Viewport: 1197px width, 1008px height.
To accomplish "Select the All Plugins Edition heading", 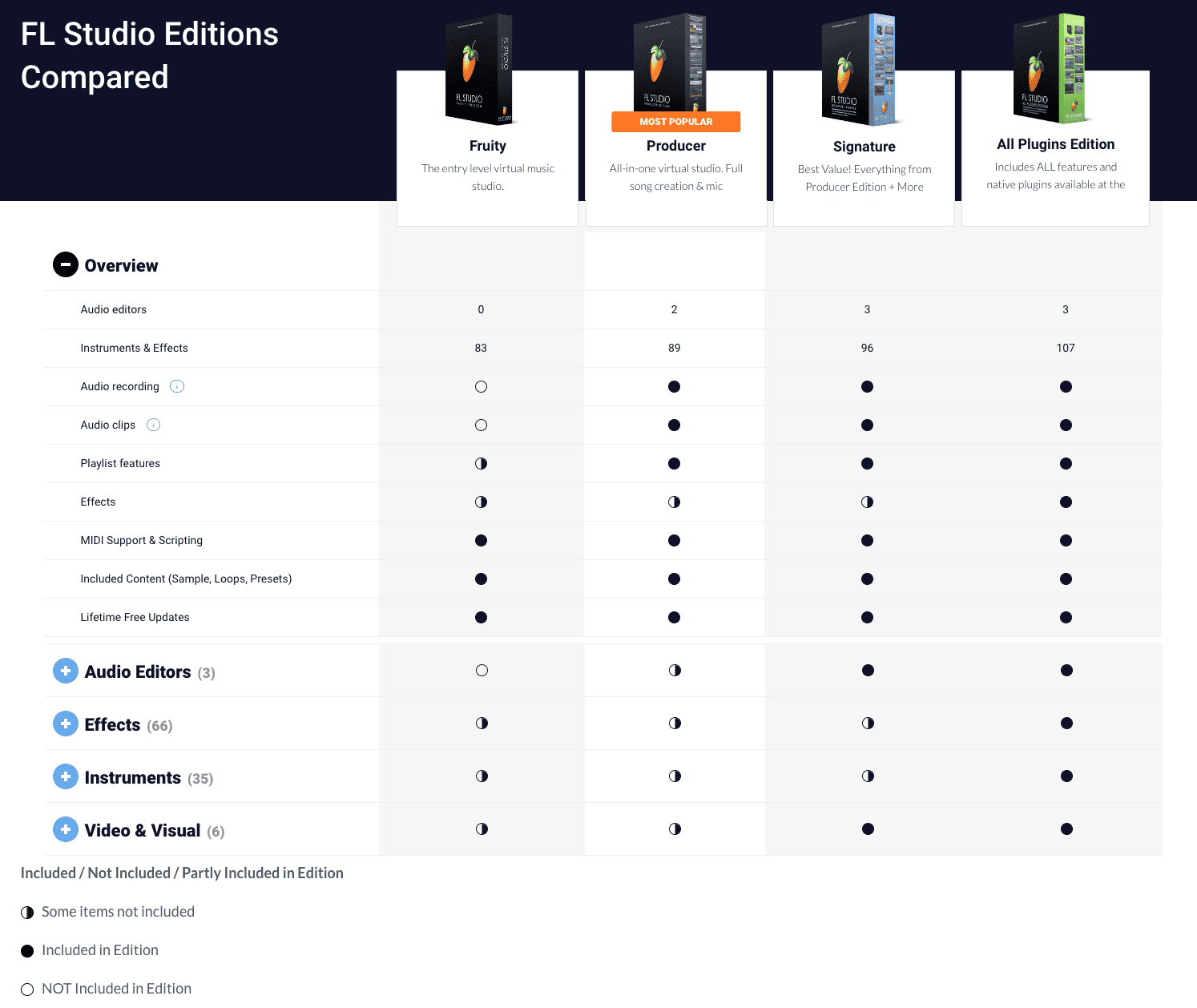I will 1055,144.
